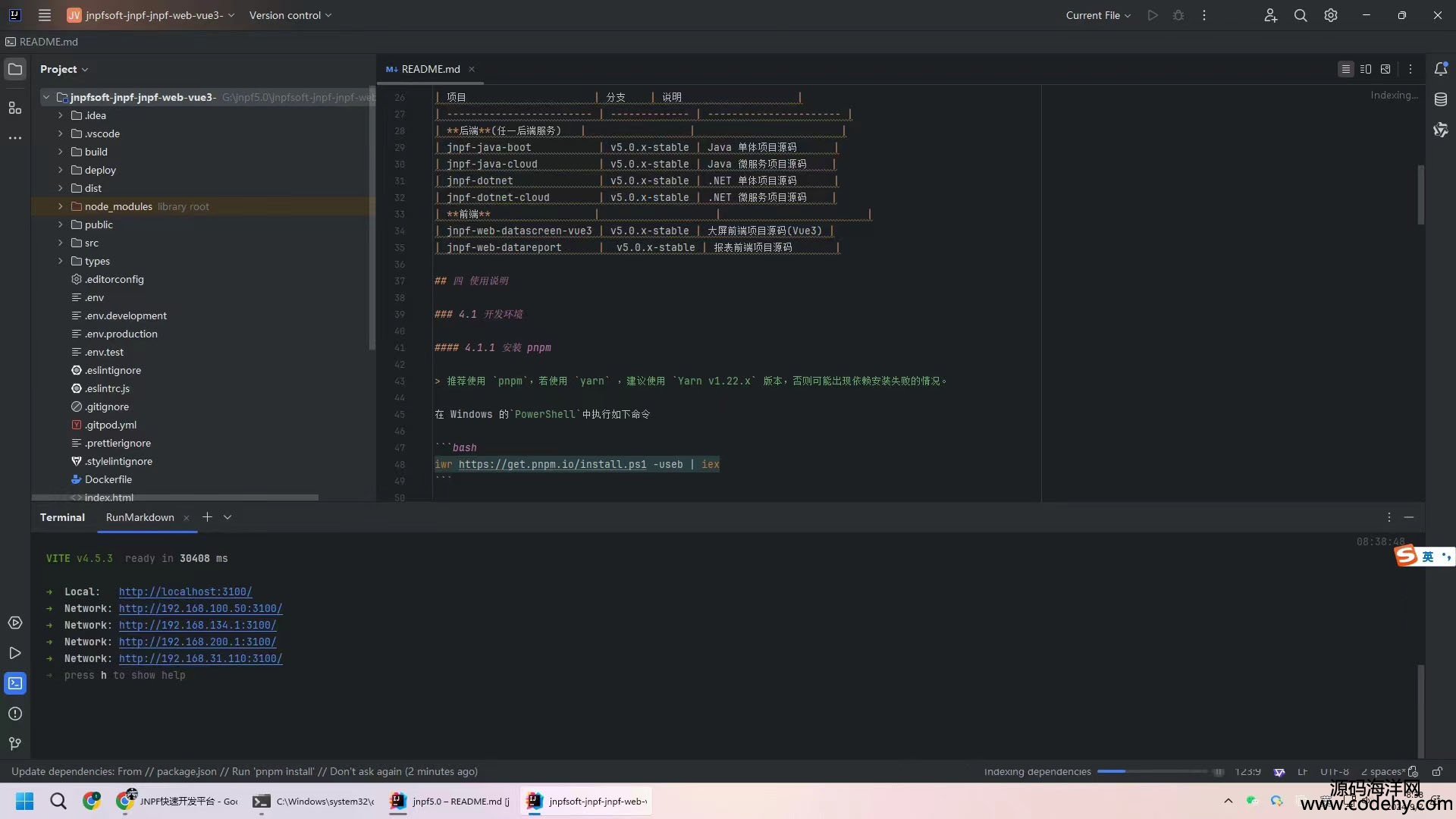
Task: Open the Git tool window icon
Action: pos(15,744)
